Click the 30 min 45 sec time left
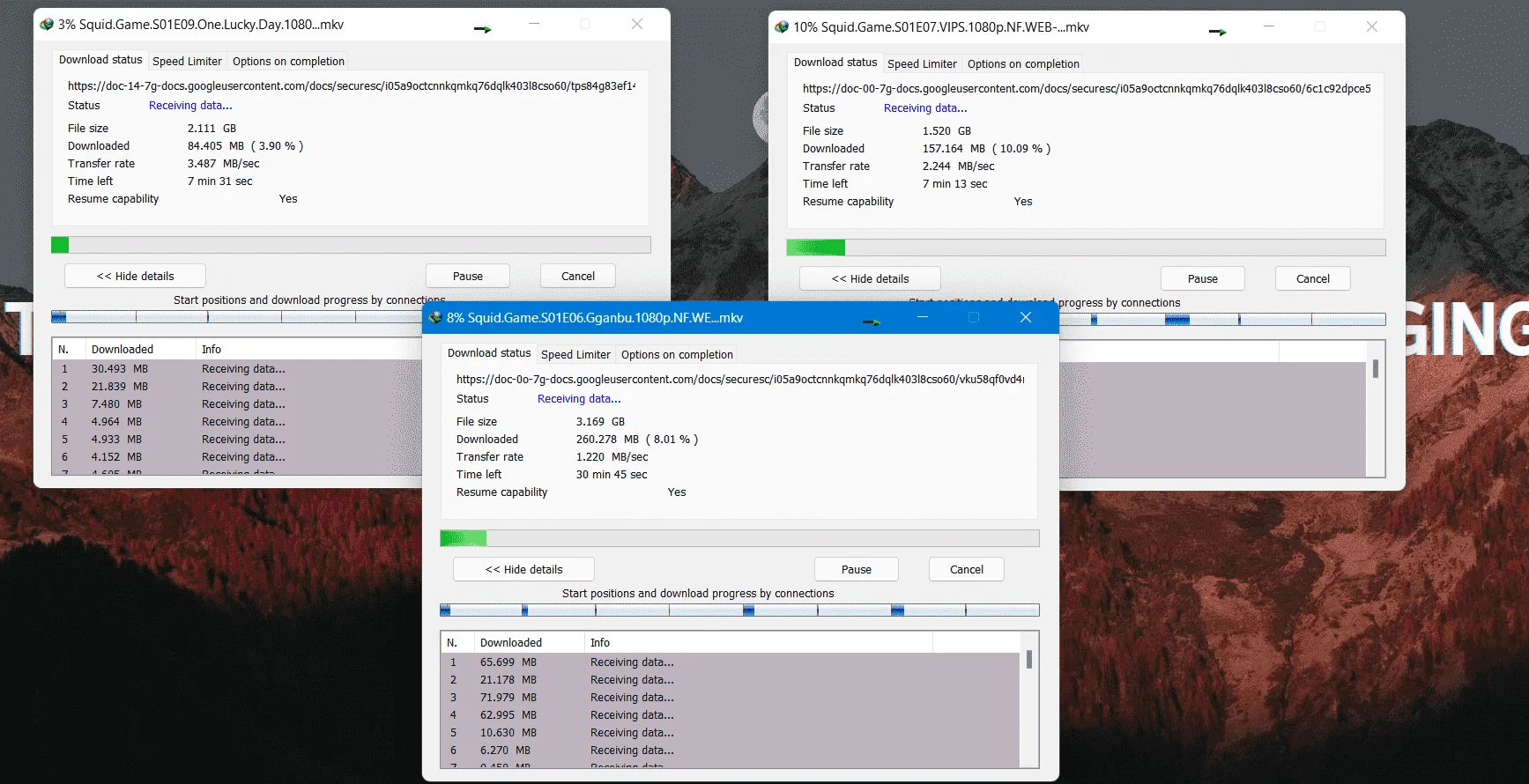Screen dimensions: 1529x784 (612, 474)
